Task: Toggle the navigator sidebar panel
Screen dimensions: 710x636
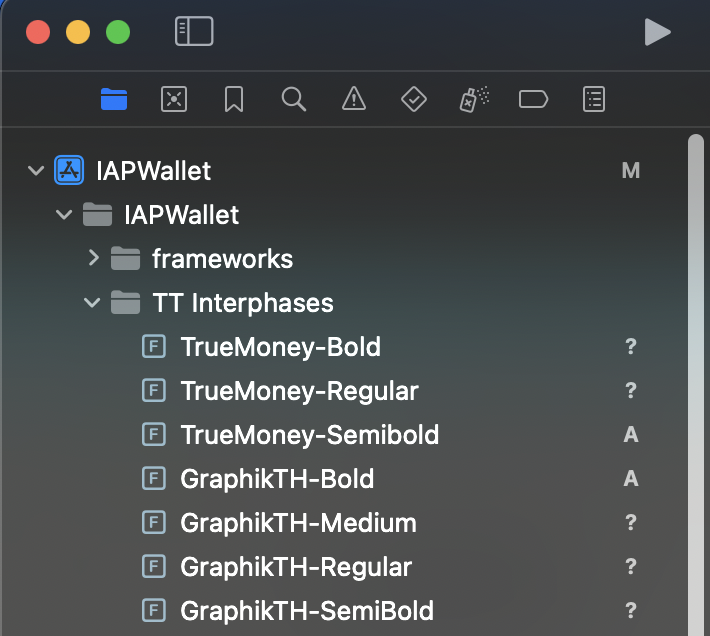Action: (x=194, y=31)
